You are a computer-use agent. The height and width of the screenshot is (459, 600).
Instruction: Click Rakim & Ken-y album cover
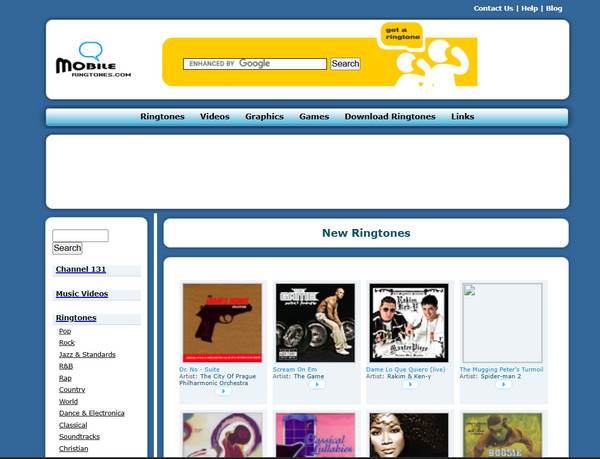coord(409,323)
